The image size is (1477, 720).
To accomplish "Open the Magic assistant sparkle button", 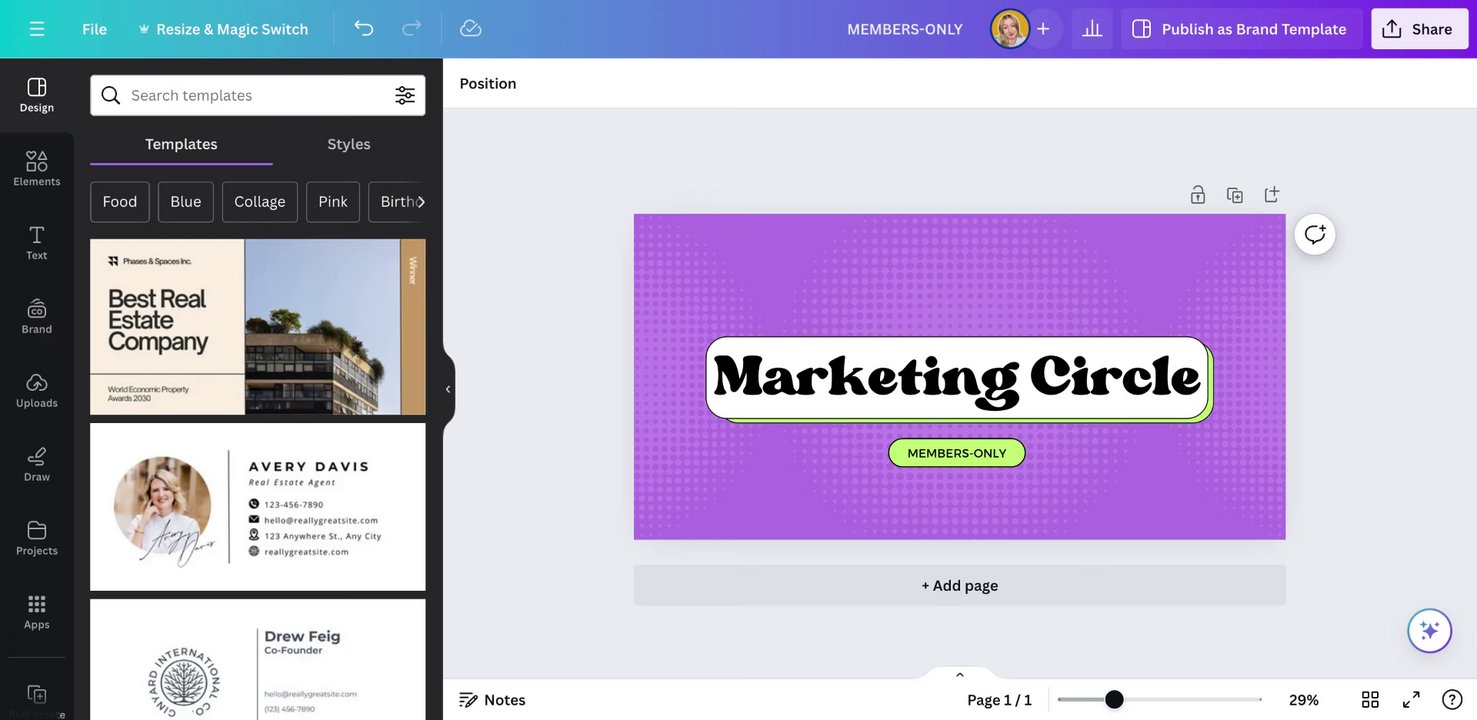I will coord(1430,631).
